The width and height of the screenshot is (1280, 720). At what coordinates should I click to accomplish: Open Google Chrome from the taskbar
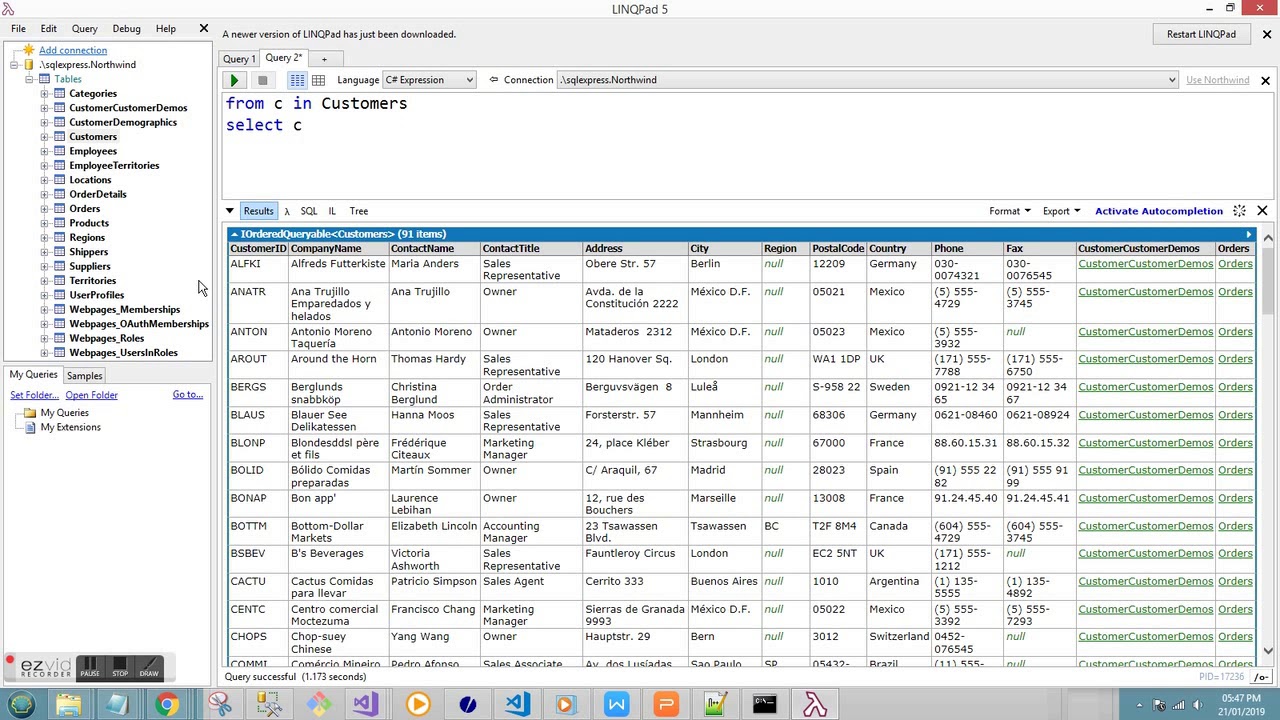click(166, 705)
